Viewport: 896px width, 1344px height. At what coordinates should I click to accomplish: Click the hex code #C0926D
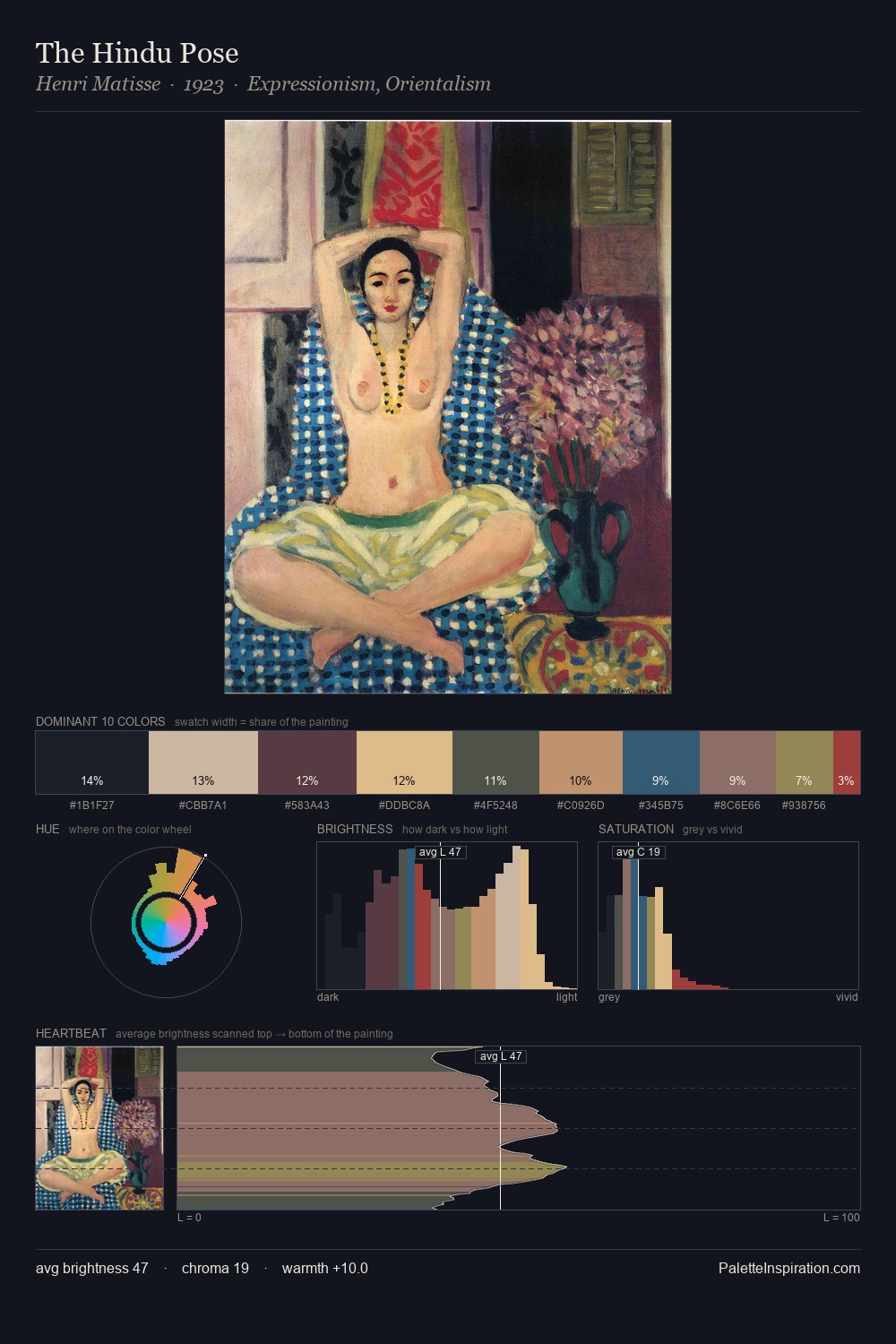pos(581,806)
